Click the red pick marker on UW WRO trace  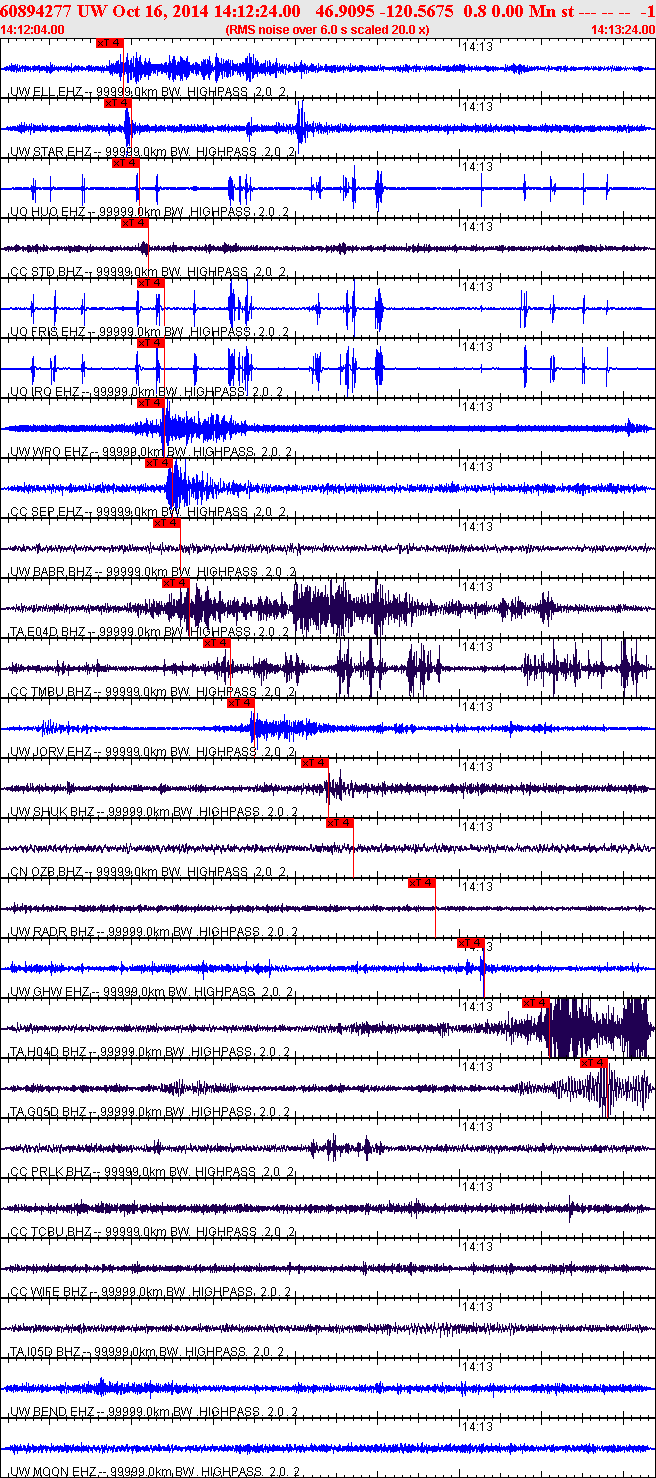pos(150,403)
